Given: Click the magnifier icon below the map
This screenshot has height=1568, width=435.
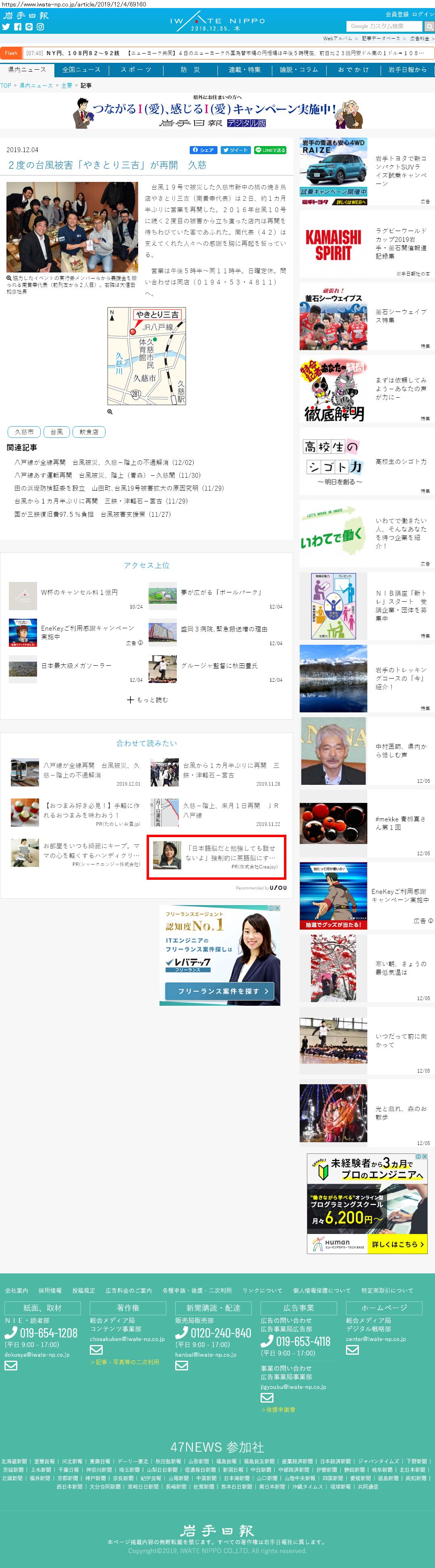Looking at the screenshot, I should [x=110, y=412].
